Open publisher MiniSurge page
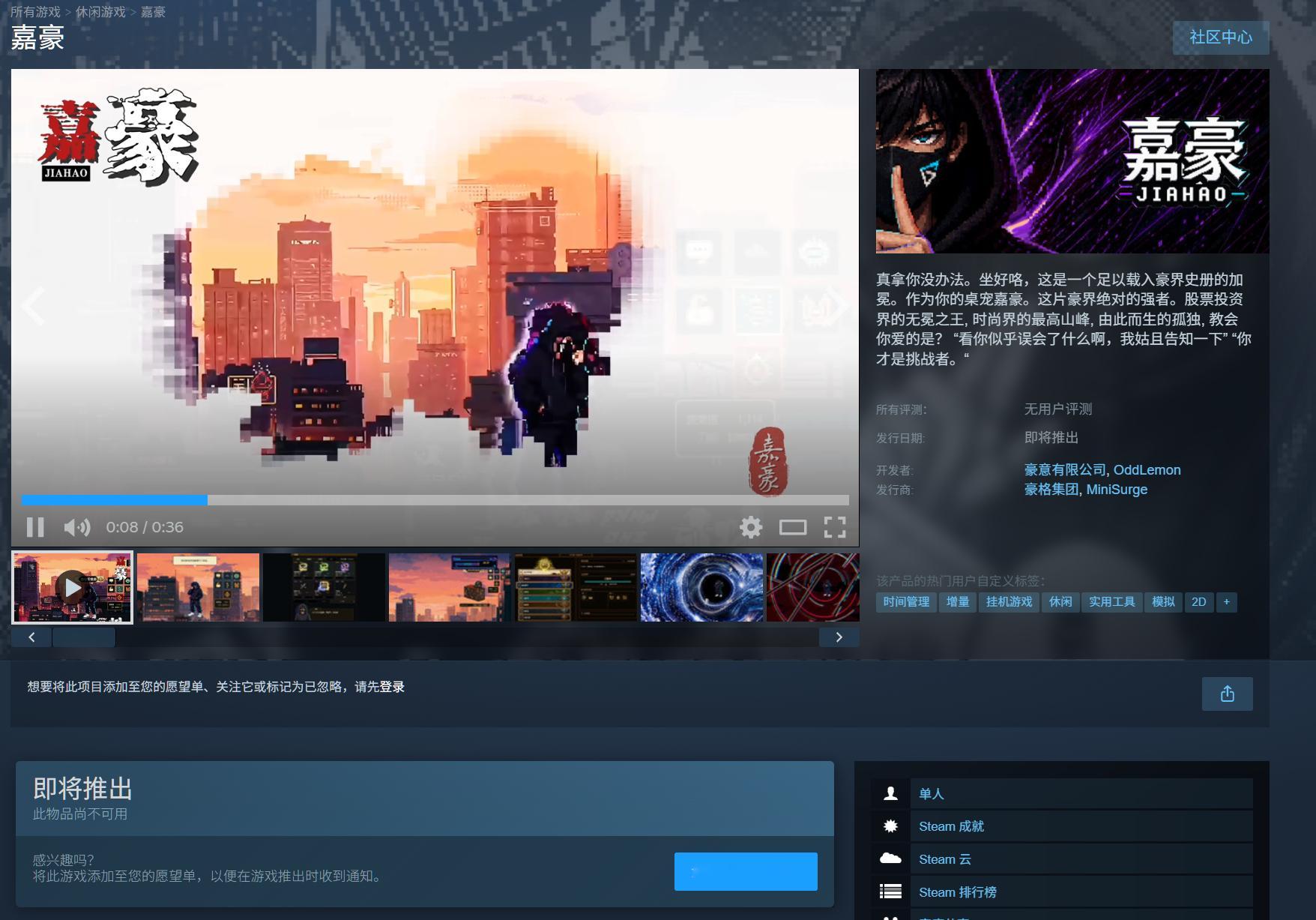This screenshot has height=920, width=1316. click(x=1117, y=490)
